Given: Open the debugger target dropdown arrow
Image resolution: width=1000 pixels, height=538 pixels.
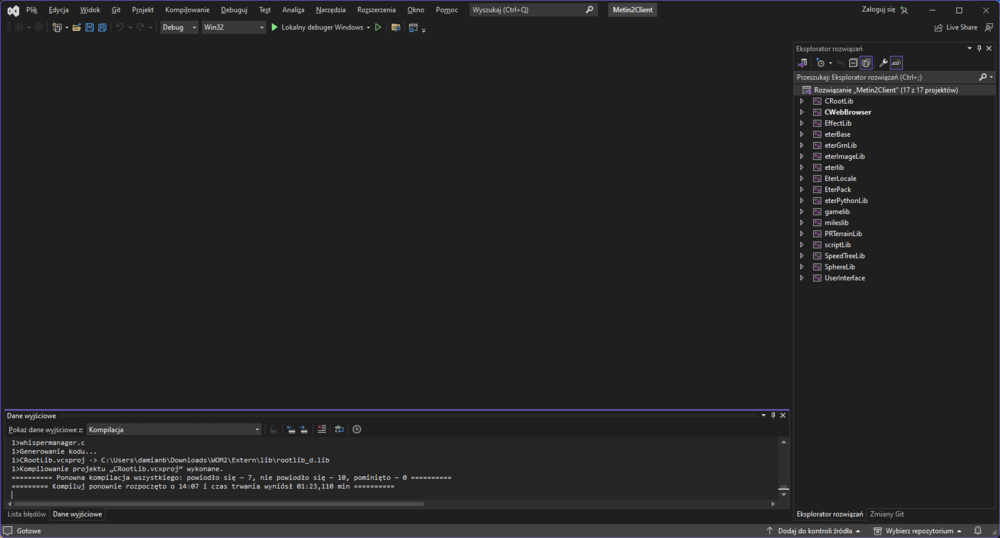Looking at the screenshot, I should click(369, 27).
